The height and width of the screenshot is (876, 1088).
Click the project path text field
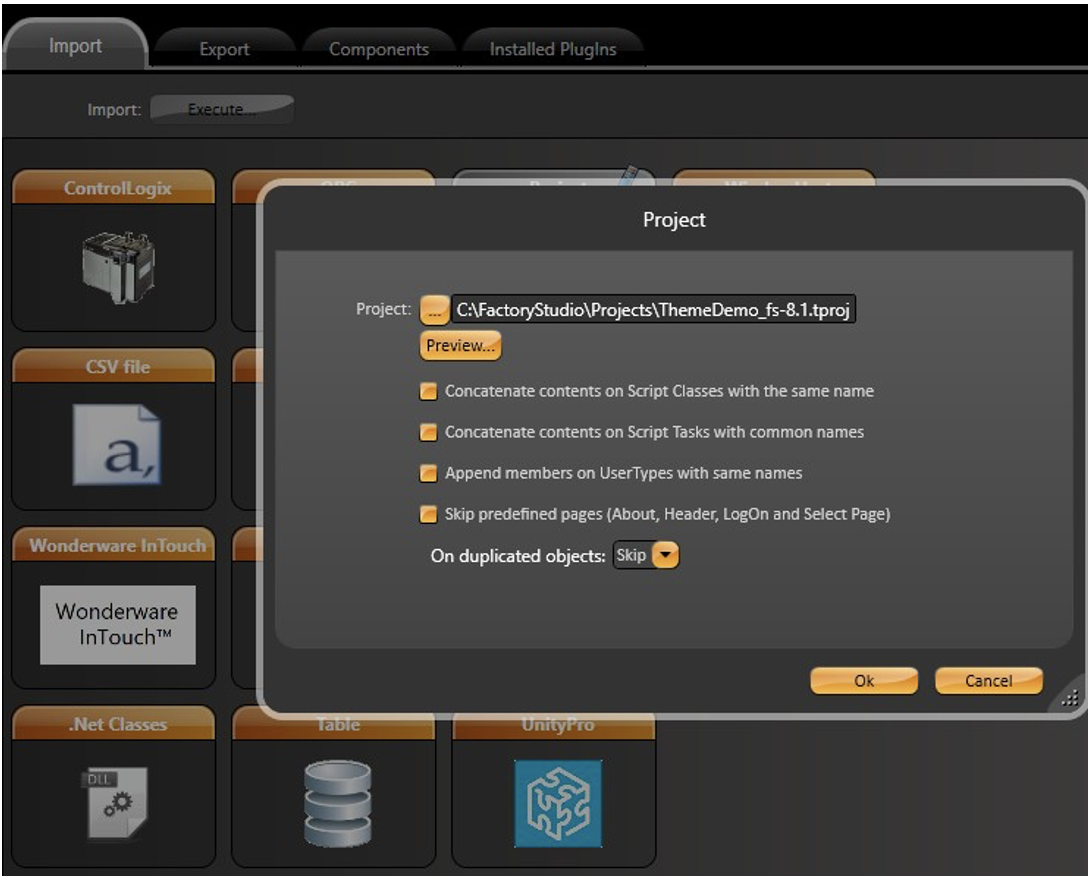(x=654, y=309)
